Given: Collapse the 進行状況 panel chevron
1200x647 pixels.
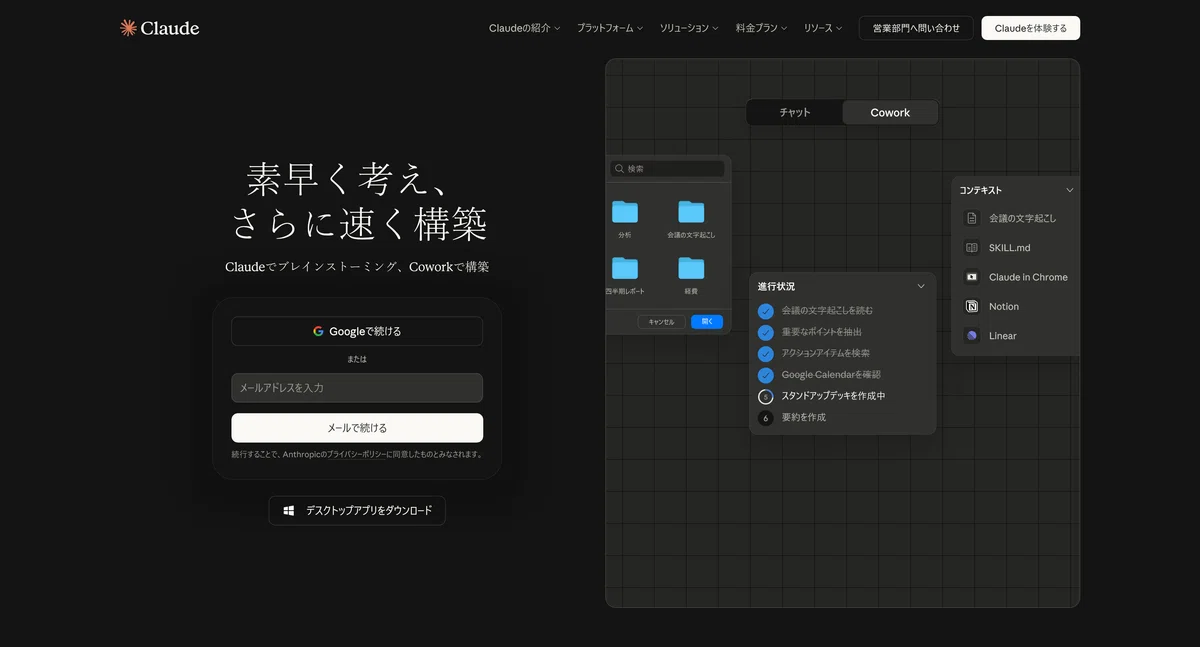Looking at the screenshot, I should point(921,286).
